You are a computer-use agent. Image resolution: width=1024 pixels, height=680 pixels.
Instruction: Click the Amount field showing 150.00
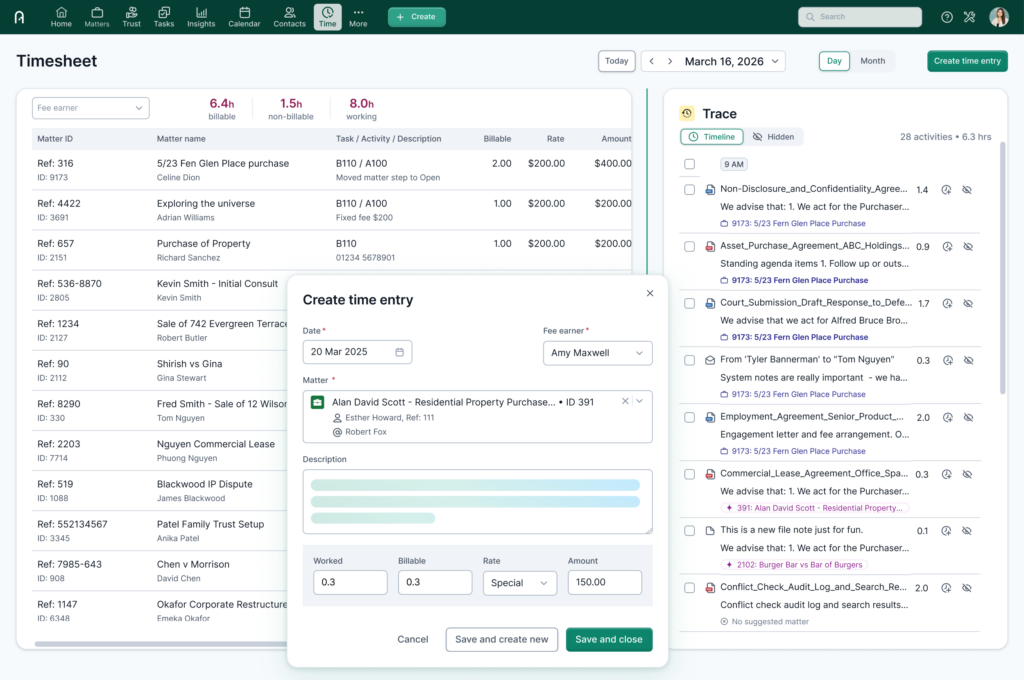click(x=605, y=583)
